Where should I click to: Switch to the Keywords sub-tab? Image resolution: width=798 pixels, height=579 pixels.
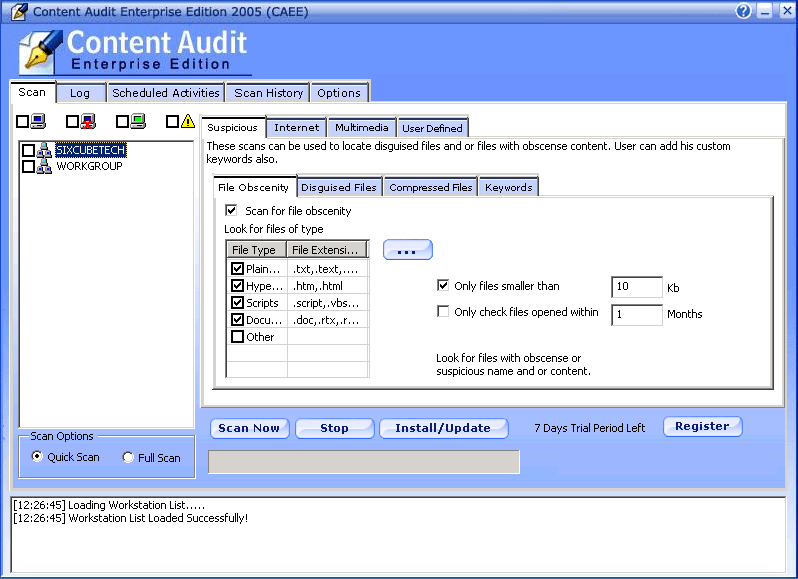(508, 188)
